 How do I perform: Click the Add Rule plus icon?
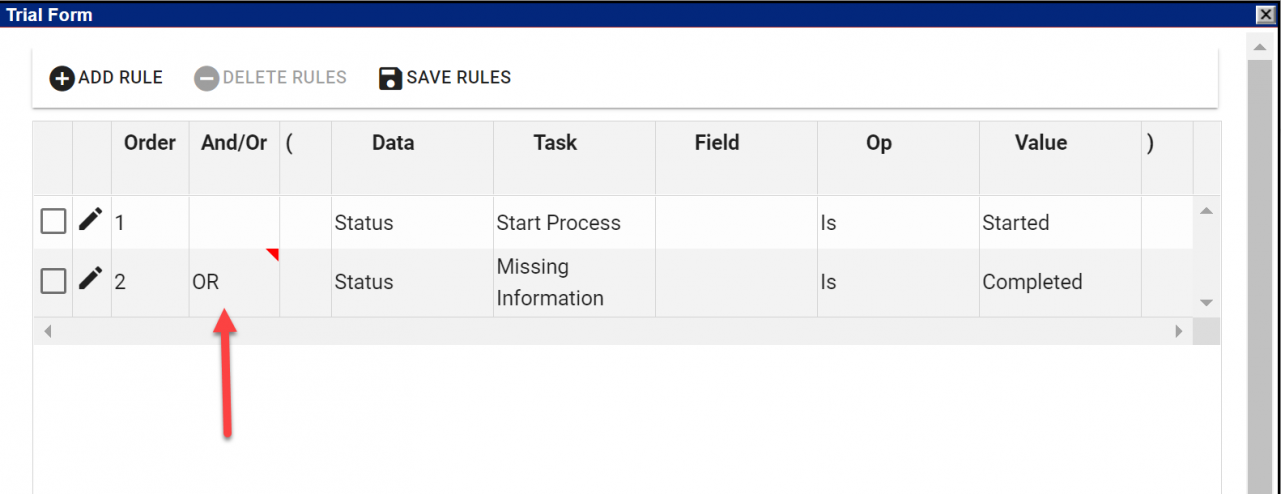click(62, 78)
